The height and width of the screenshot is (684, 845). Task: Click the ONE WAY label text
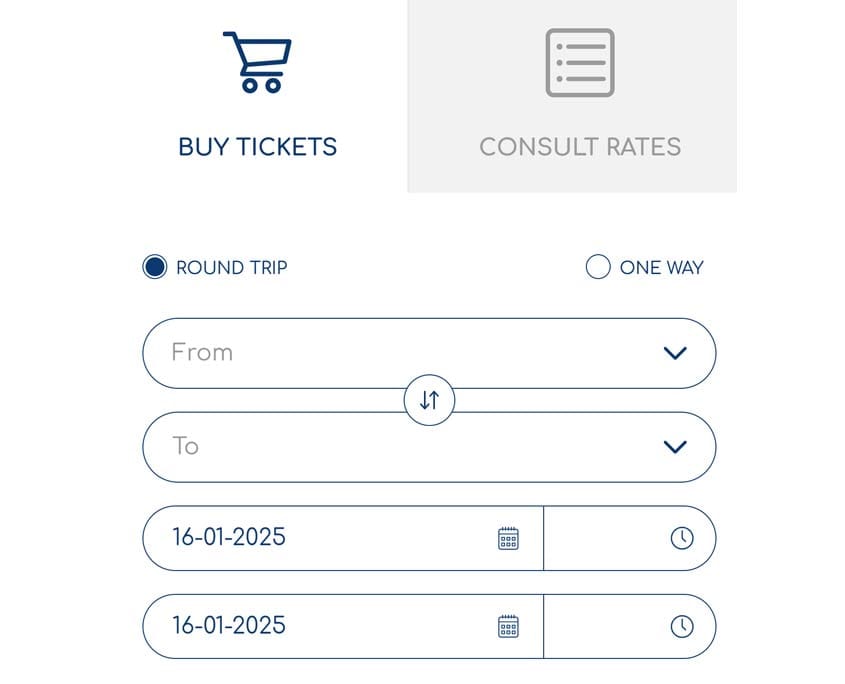pos(662,267)
